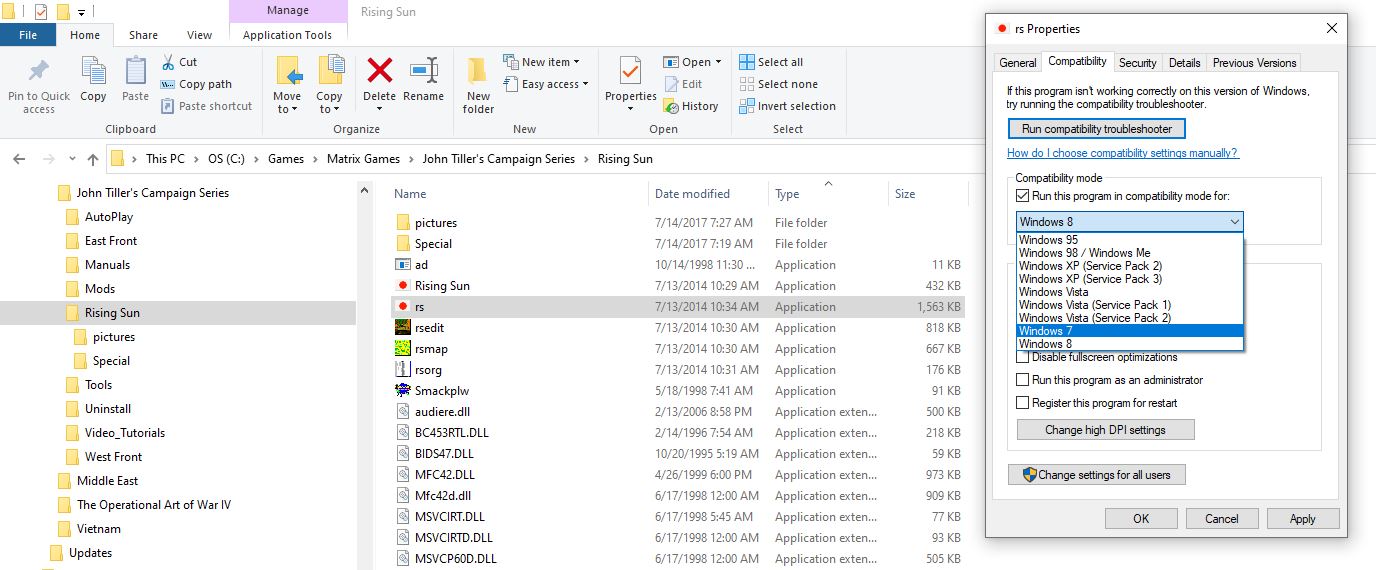
Task: Click Run compatibility troubleshooter button
Action: click(x=1097, y=129)
